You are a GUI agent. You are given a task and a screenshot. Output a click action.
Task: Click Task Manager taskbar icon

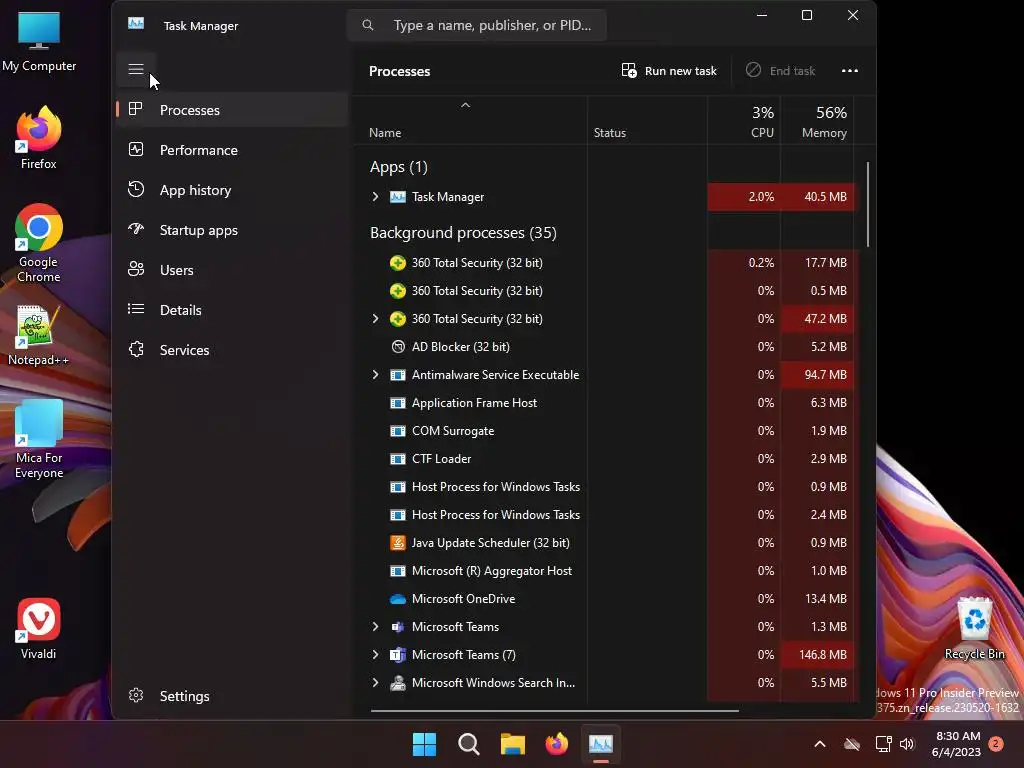601,744
